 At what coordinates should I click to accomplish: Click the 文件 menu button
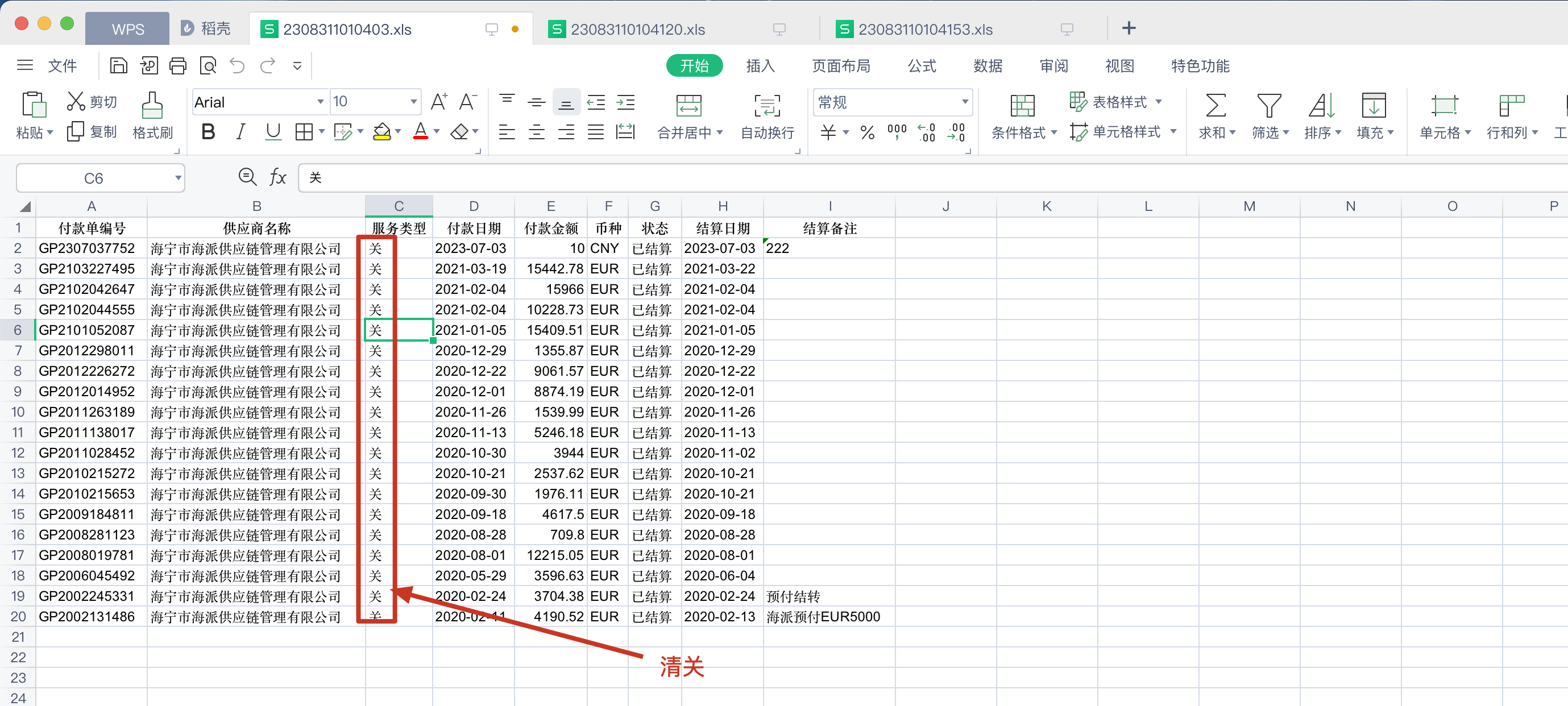63,65
